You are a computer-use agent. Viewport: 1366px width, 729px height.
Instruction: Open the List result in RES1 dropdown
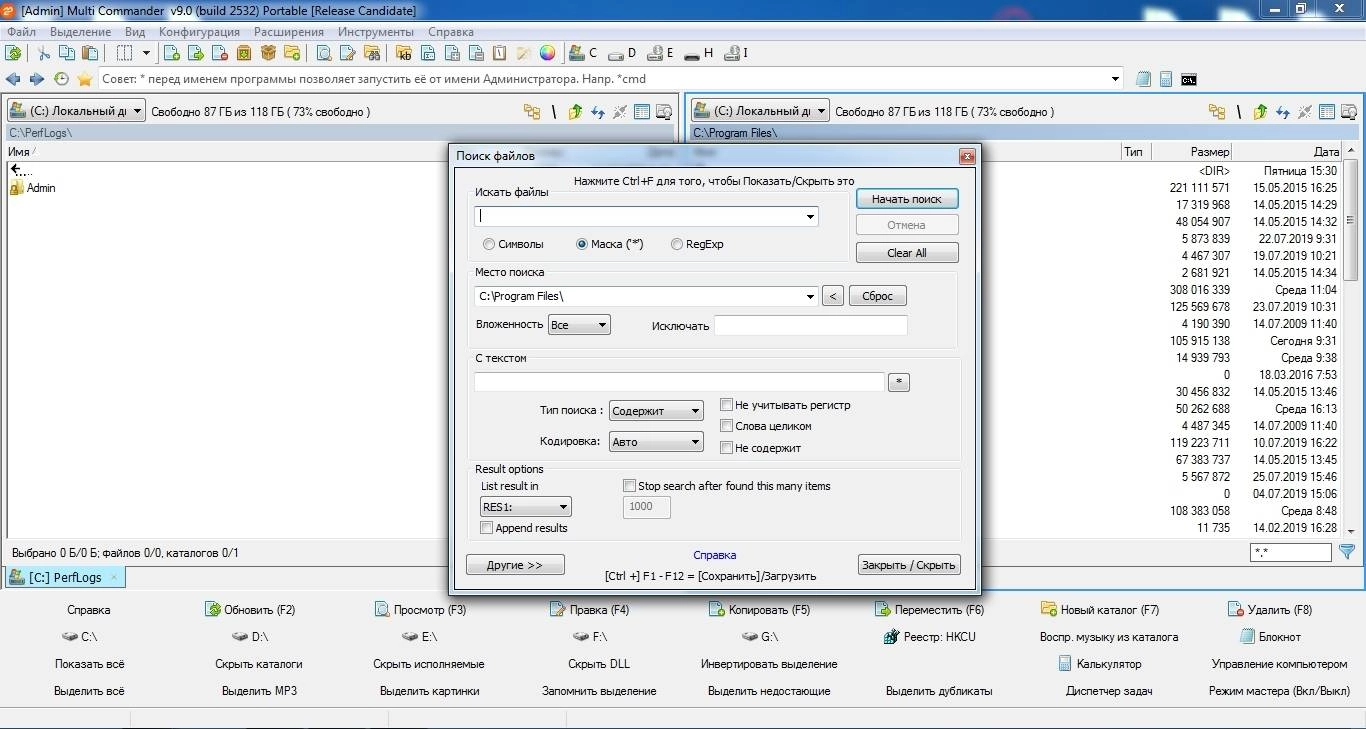coord(526,507)
